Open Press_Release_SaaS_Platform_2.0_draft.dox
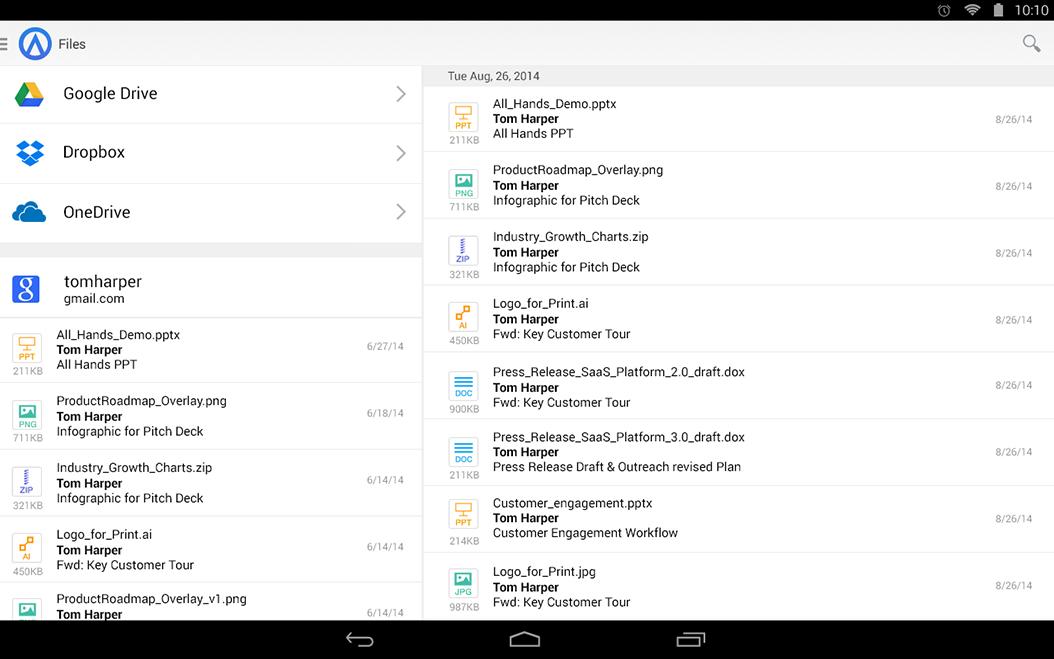Screen dimensions: 1054x659 tap(738, 386)
